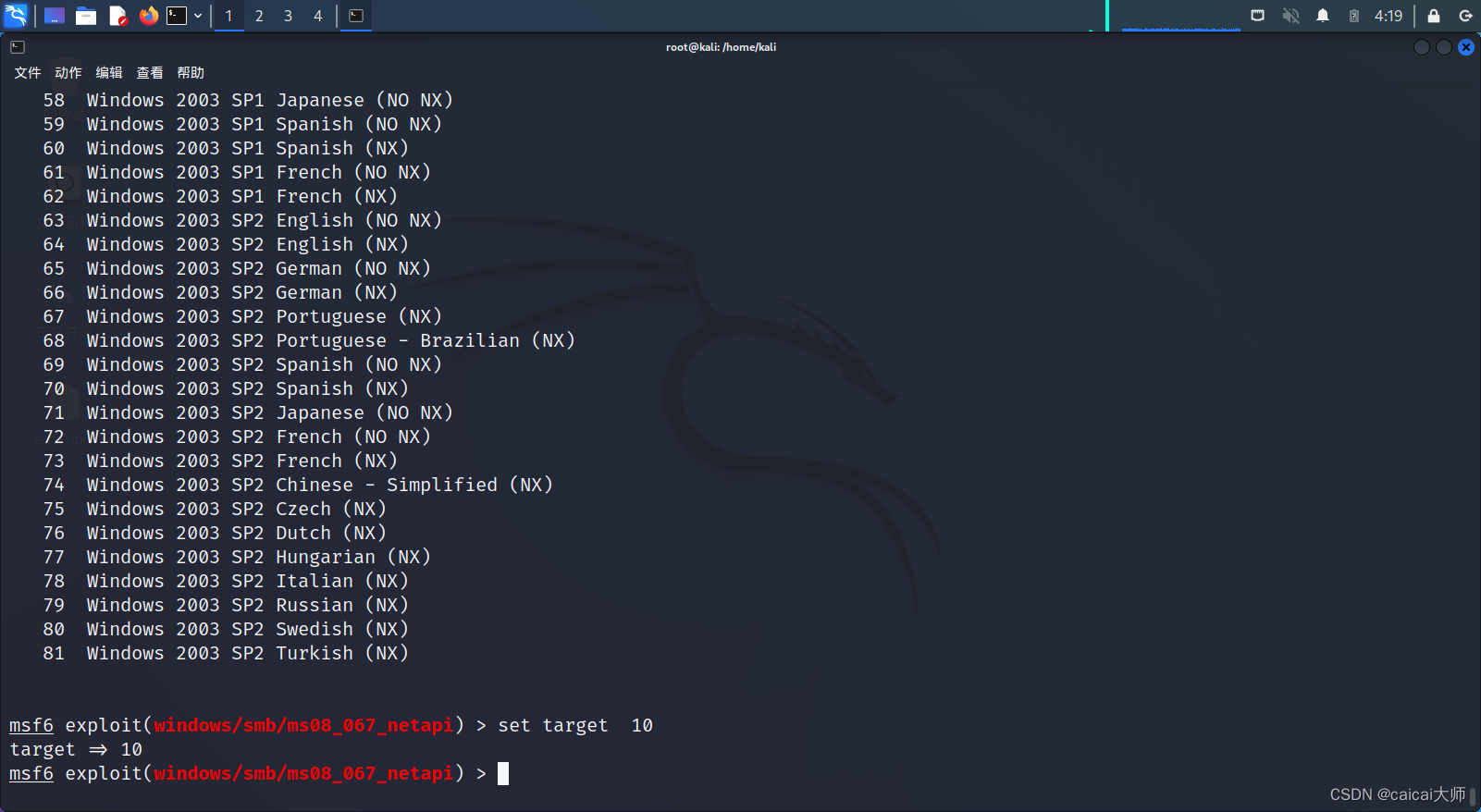Open the 帮助 menu
1481x812 pixels.
(x=191, y=73)
